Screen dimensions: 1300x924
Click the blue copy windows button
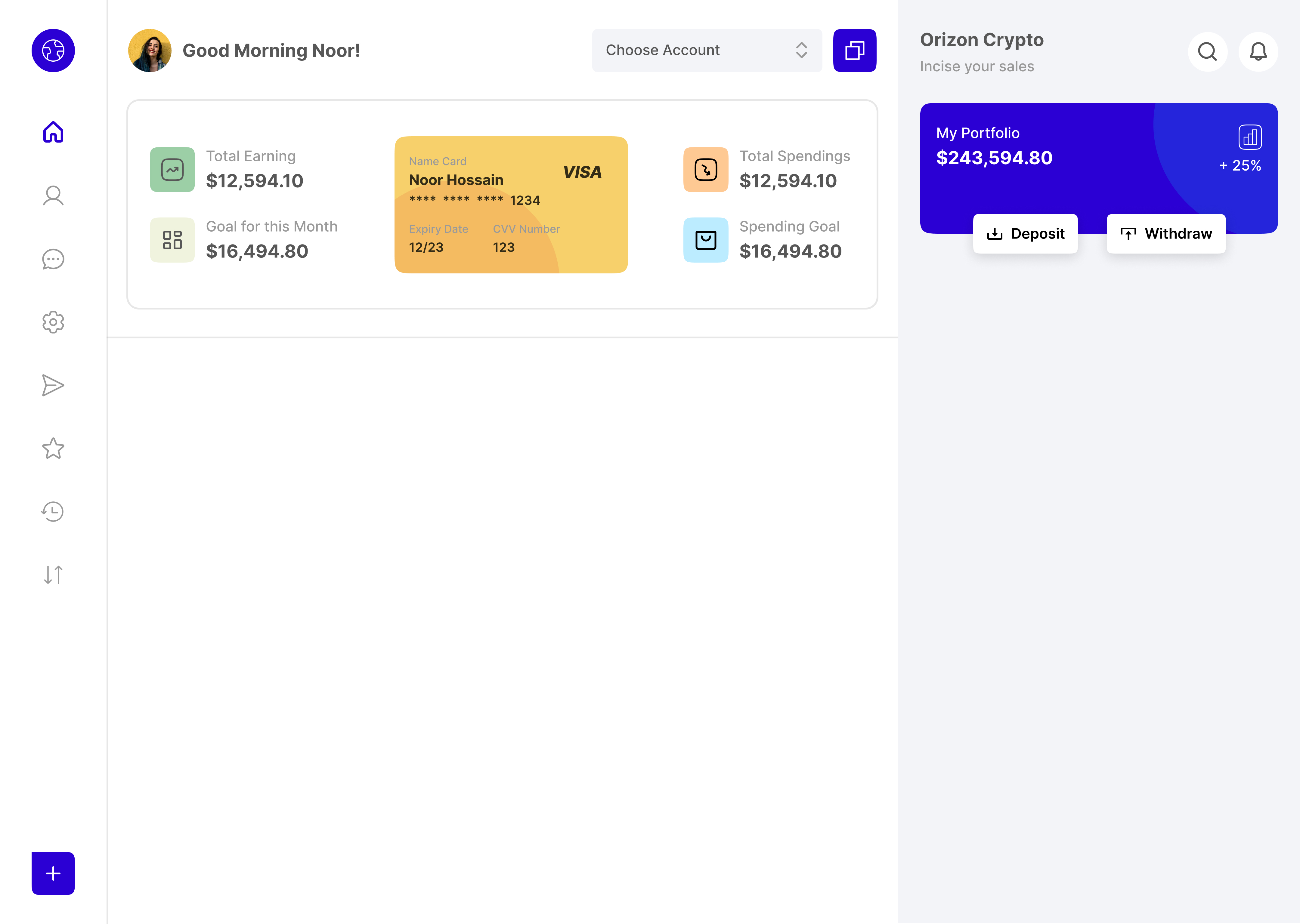tap(854, 51)
